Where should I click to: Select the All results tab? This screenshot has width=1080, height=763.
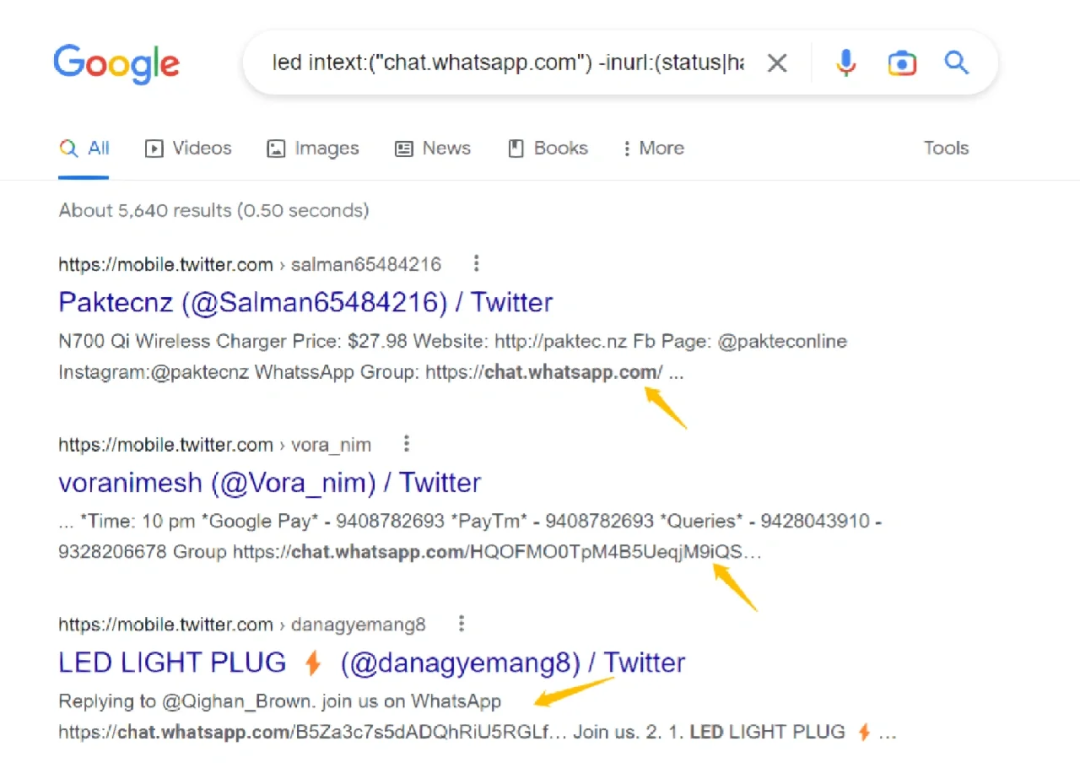tap(85, 148)
